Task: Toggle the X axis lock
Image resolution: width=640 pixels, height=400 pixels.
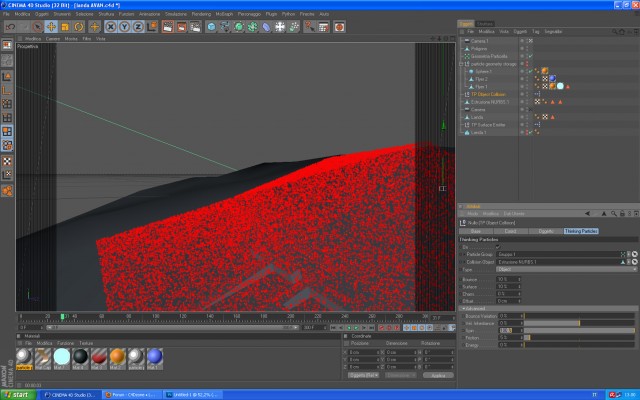Action: click(x=111, y=27)
